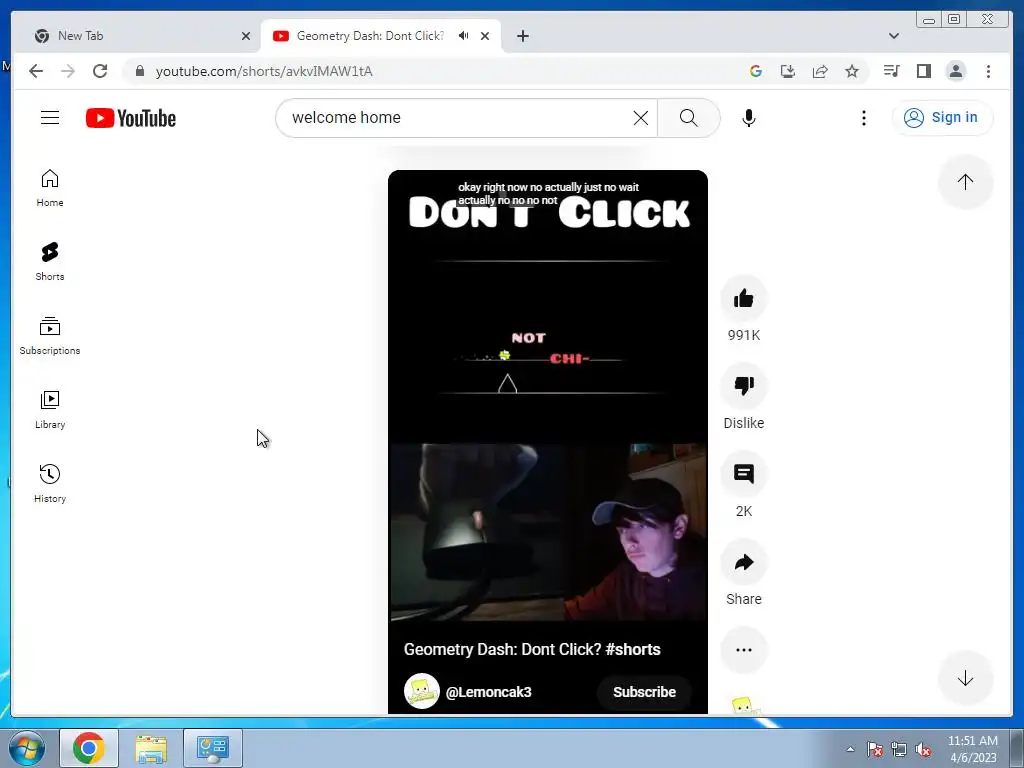Open the Windows Start menu
Screen dimensions: 1024x768
click(26, 748)
